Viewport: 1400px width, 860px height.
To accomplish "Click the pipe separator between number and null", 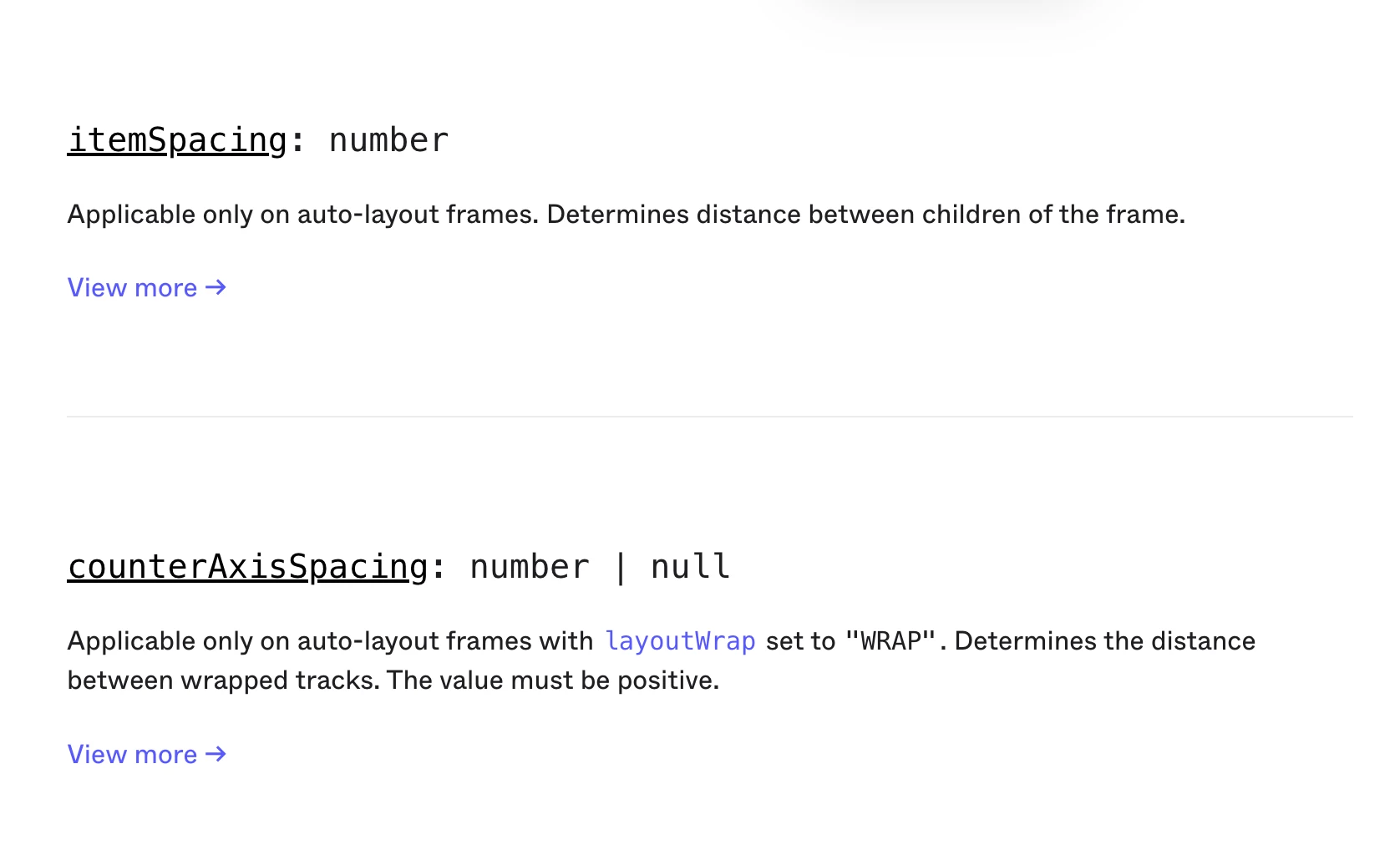I will [x=620, y=568].
